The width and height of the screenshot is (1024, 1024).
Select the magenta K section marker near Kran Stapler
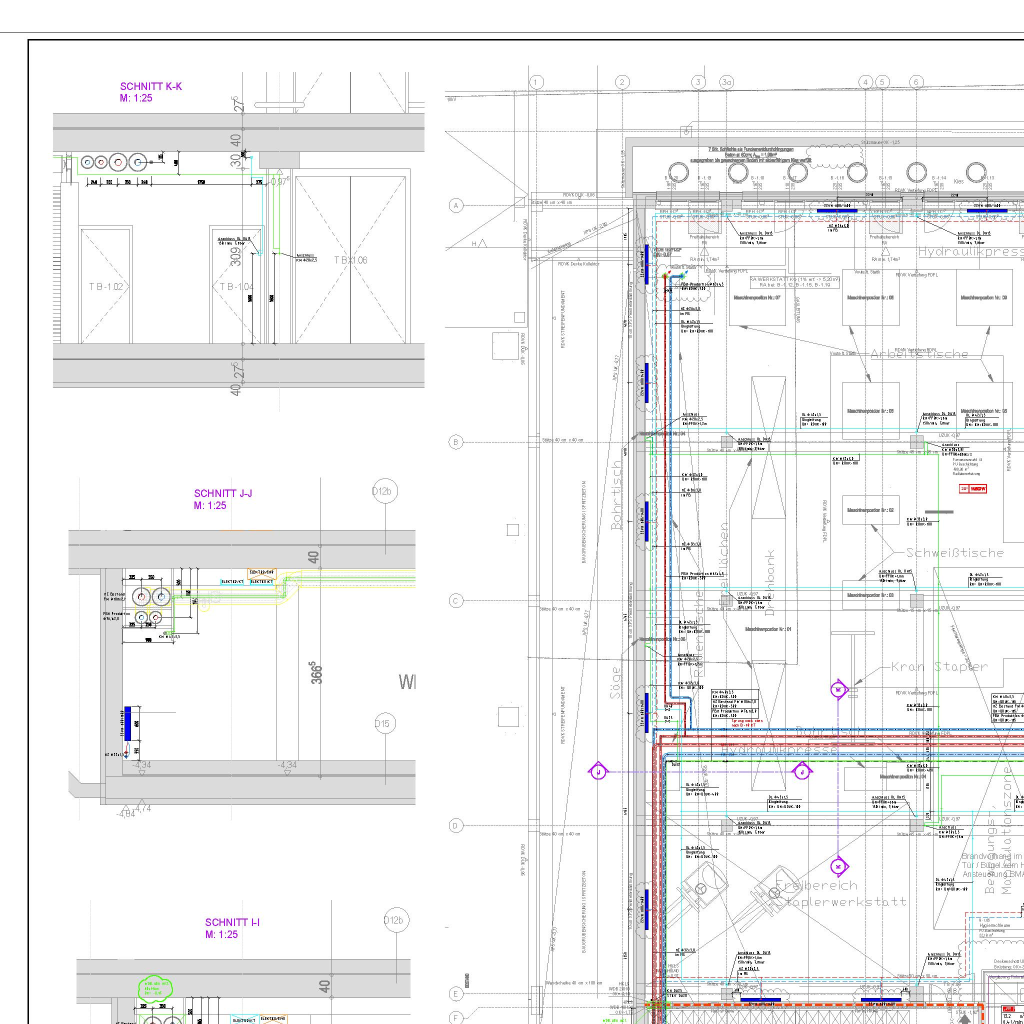838,688
